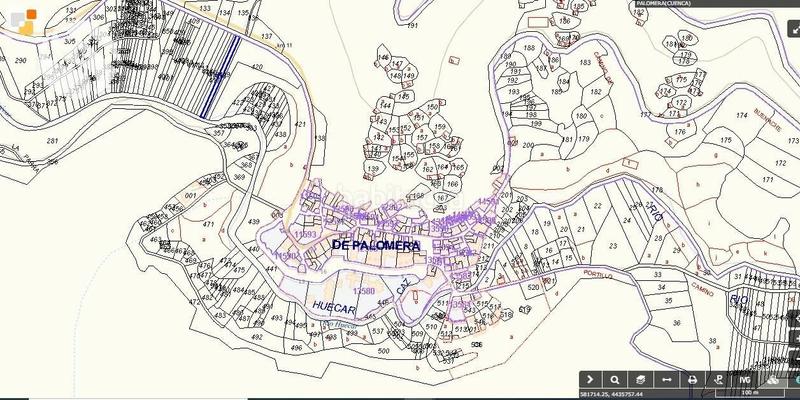Select parcel 191 on the map

[x=412, y=26]
